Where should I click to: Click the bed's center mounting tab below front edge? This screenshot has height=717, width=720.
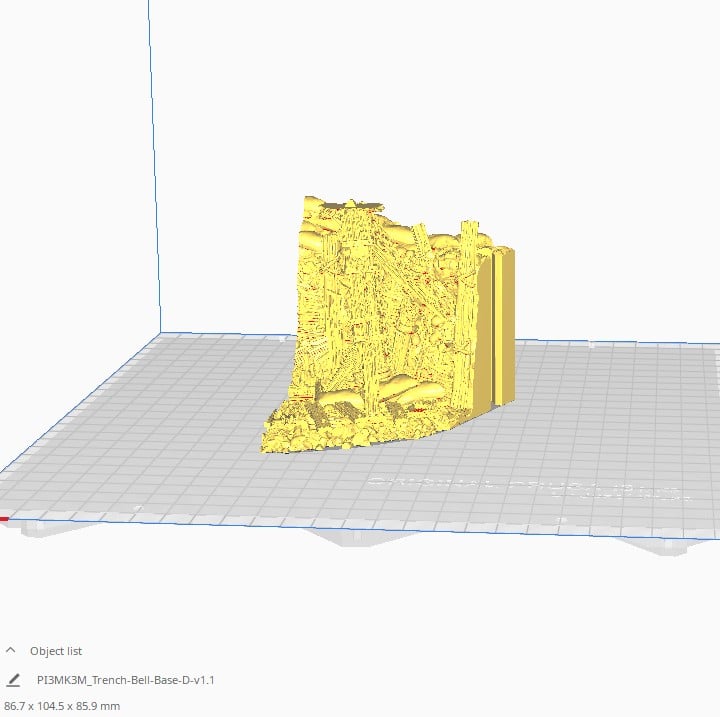point(363,537)
